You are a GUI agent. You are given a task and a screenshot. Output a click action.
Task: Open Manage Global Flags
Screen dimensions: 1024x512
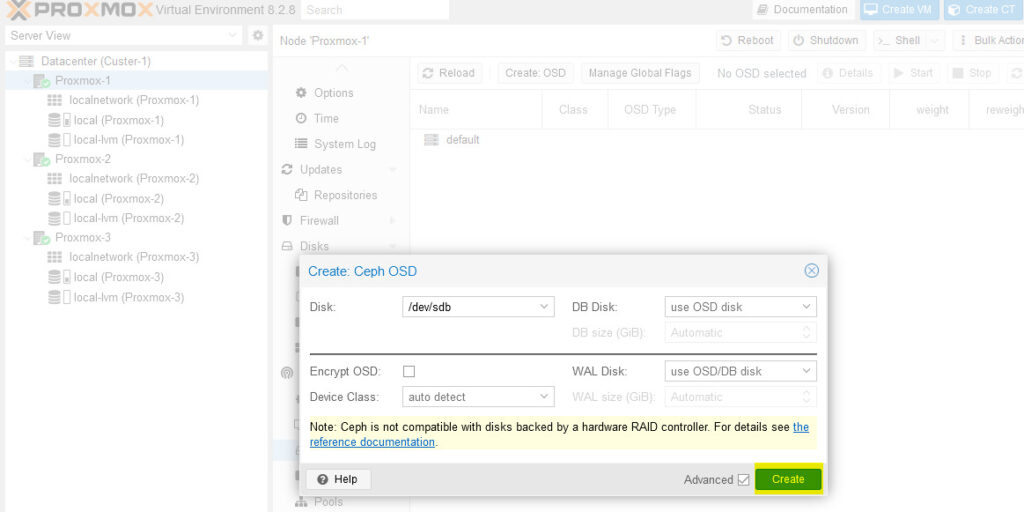point(640,73)
